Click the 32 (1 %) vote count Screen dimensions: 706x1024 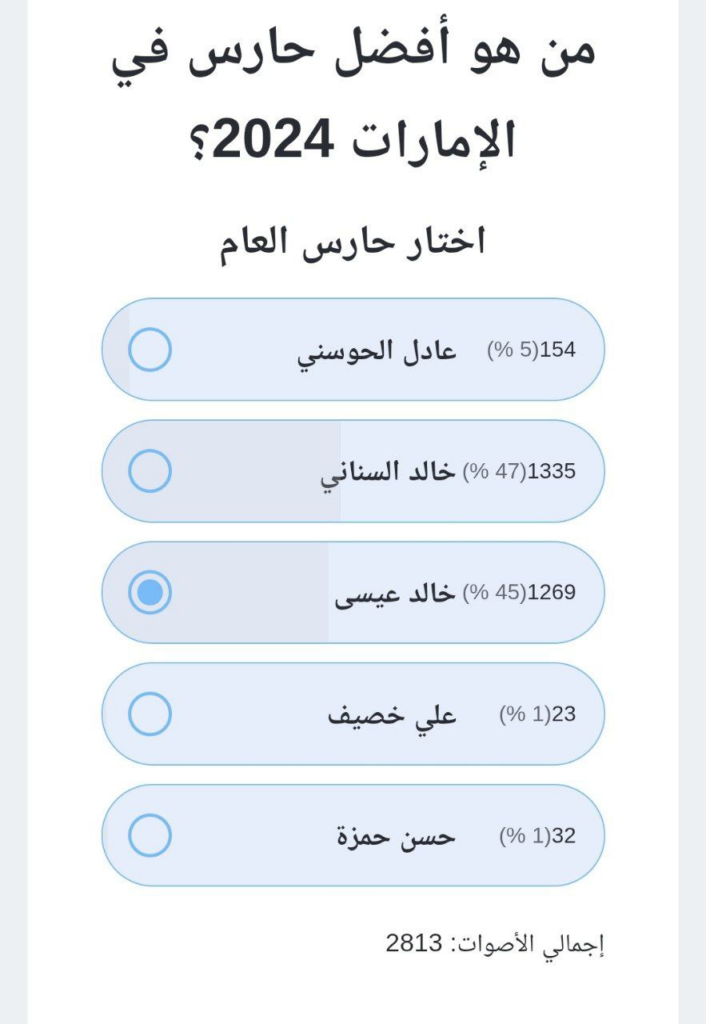[537, 836]
